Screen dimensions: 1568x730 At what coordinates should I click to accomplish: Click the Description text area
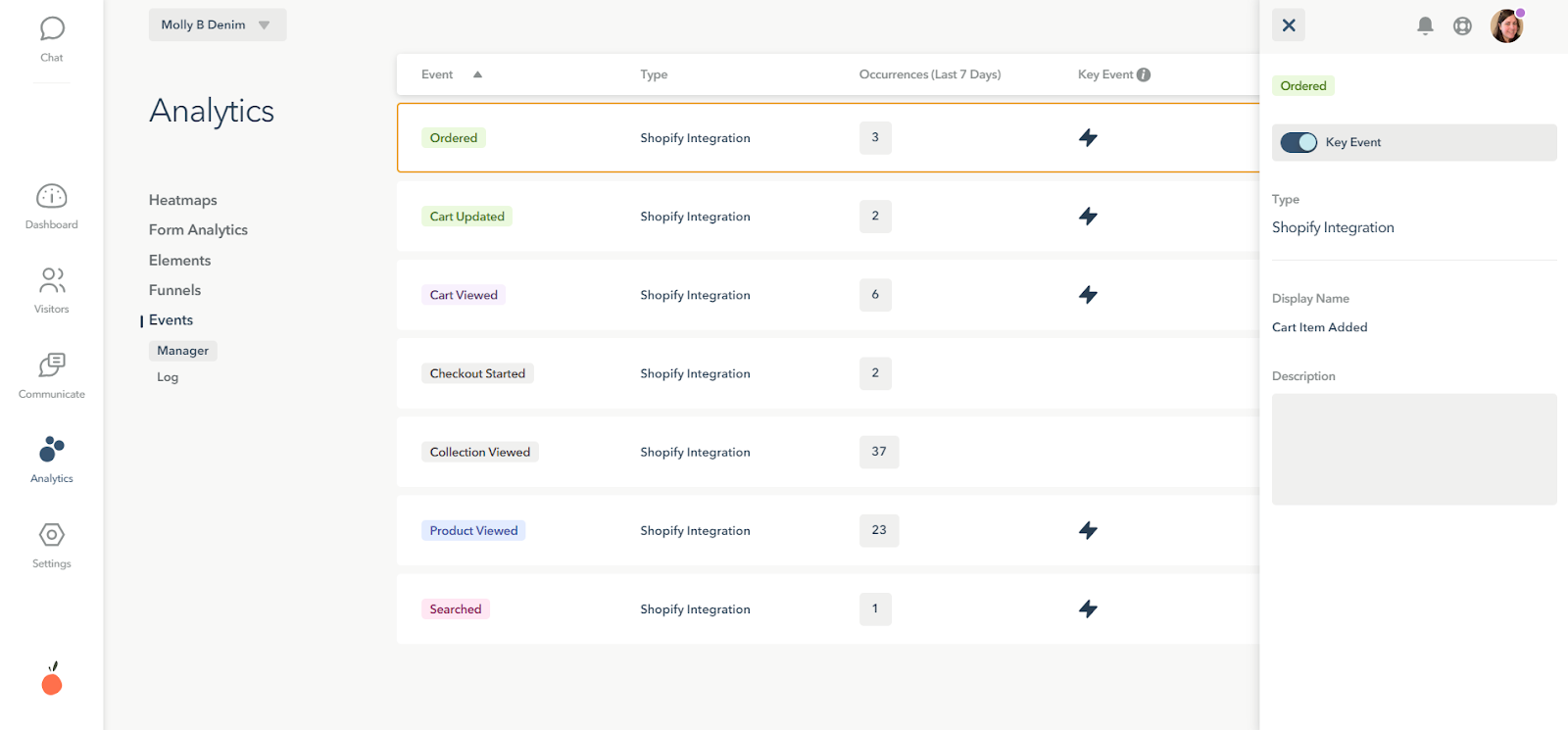pyautogui.click(x=1414, y=450)
